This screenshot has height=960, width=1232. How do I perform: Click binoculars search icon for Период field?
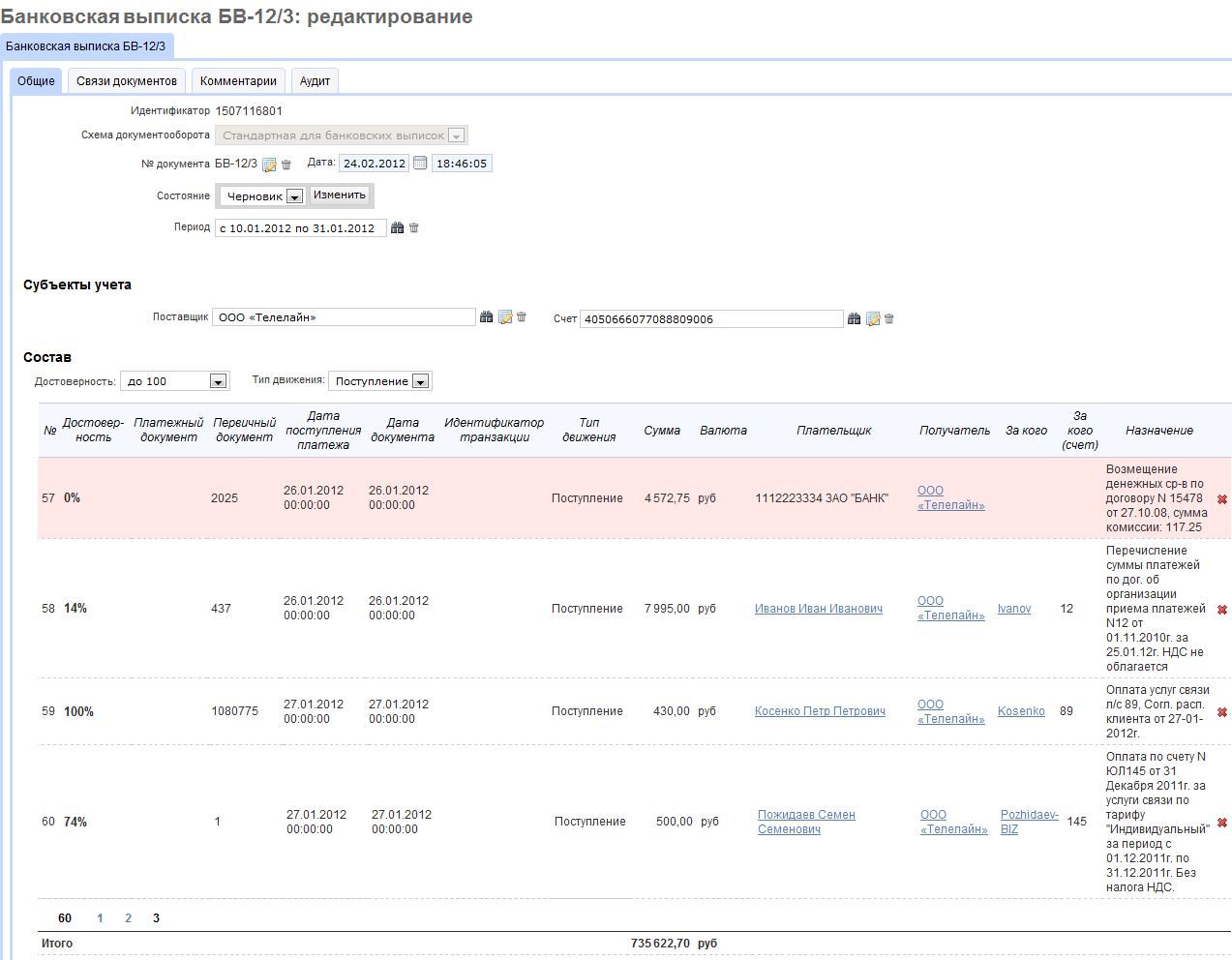[x=397, y=228]
